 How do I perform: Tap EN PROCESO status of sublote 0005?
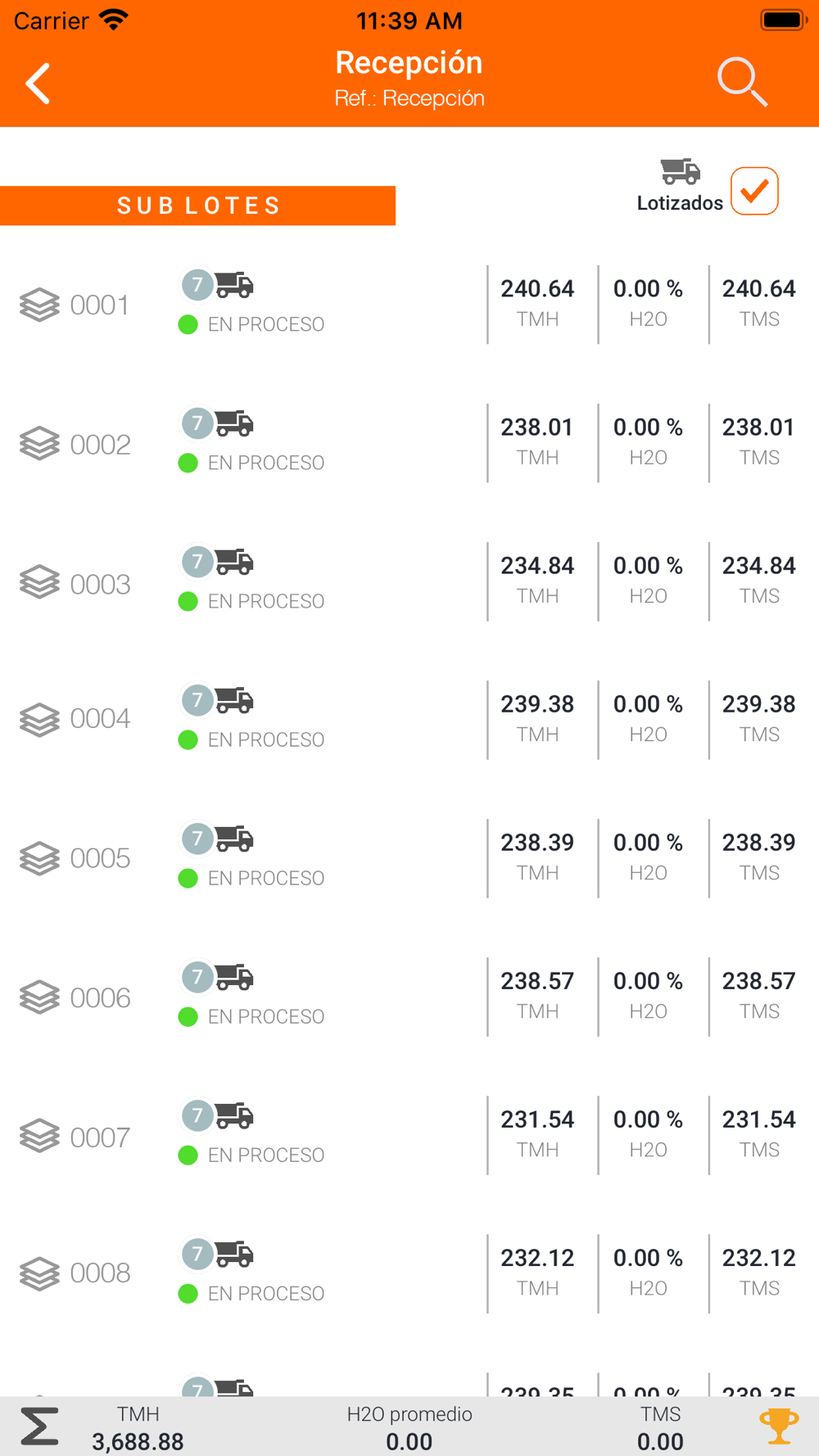point(266,879)
